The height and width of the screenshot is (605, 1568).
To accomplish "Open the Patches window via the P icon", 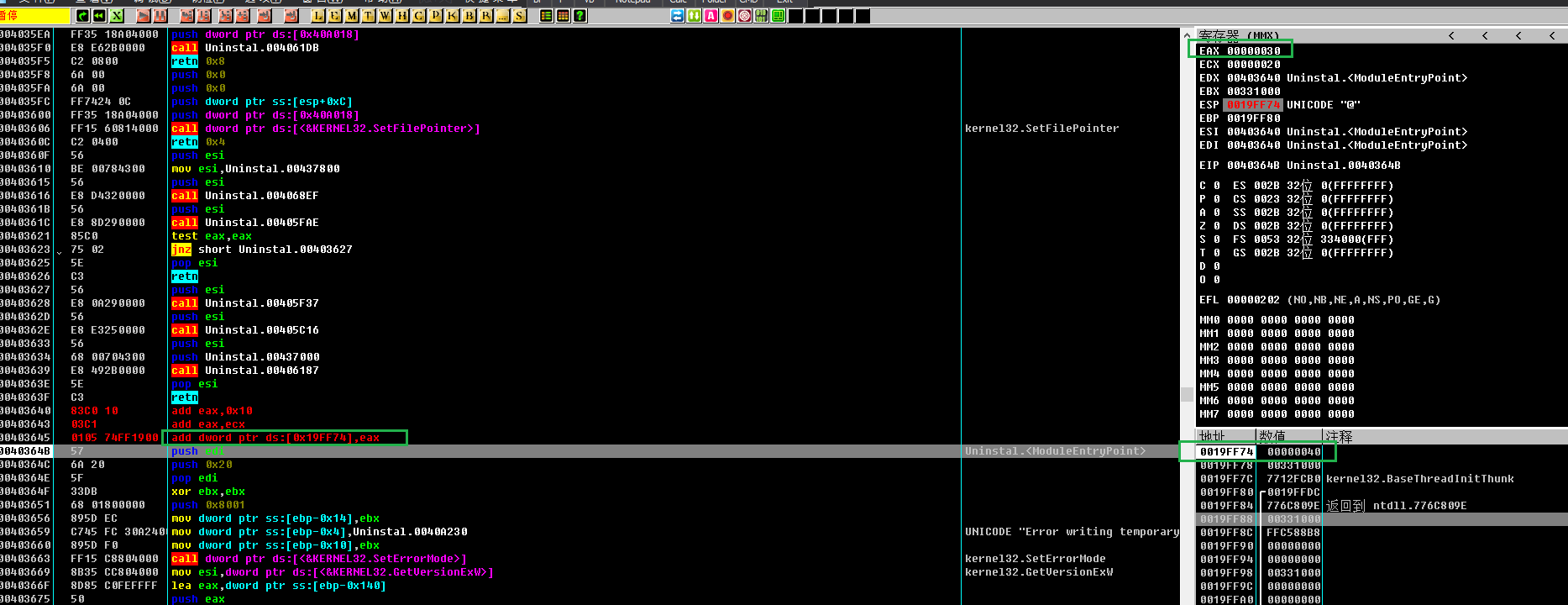I will pos(436,16).
